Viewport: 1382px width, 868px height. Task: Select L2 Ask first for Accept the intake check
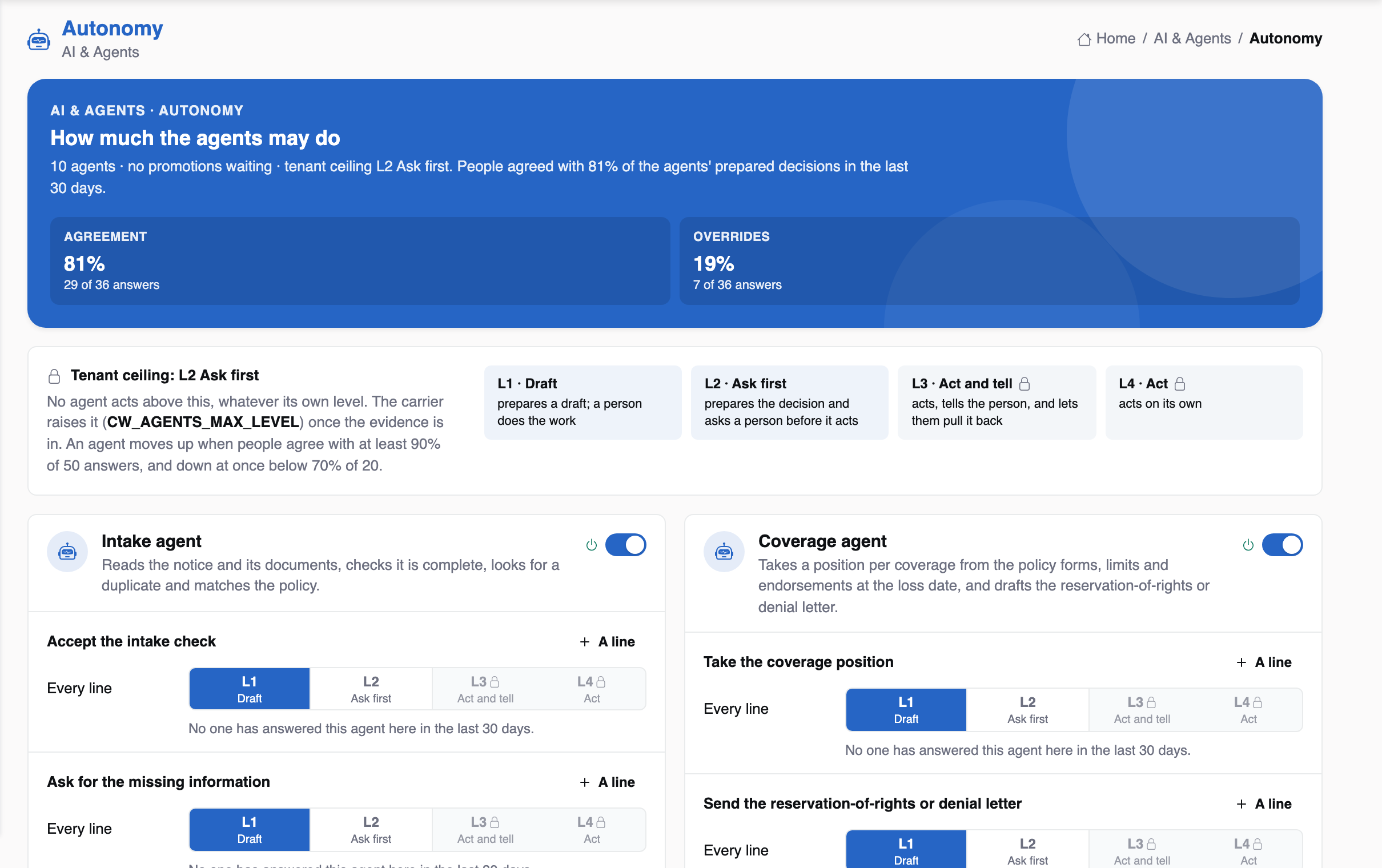pos(371,689)
